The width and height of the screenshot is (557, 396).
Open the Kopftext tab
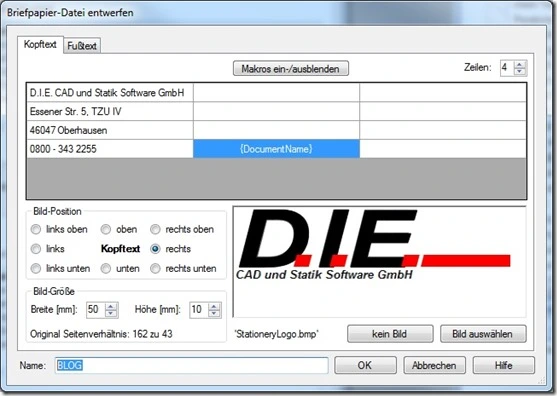[40, 44]
